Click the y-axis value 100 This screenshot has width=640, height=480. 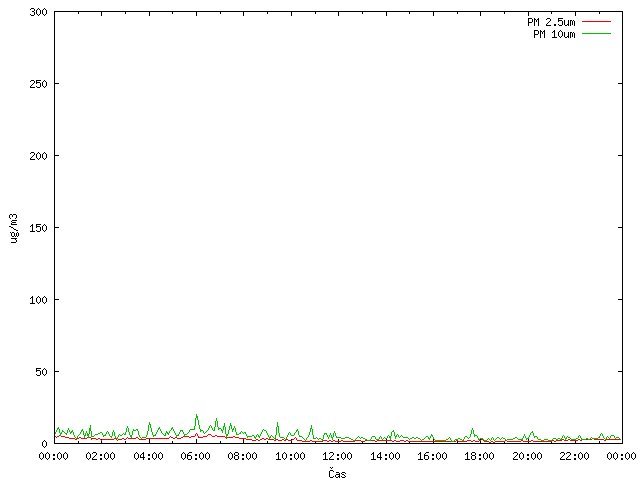pos(38,300)
